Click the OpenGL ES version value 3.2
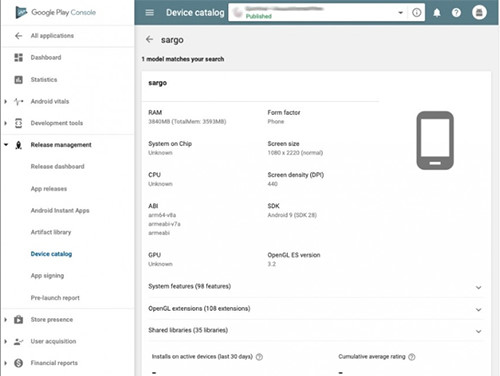Screen dimensions: 500x376 272,264
